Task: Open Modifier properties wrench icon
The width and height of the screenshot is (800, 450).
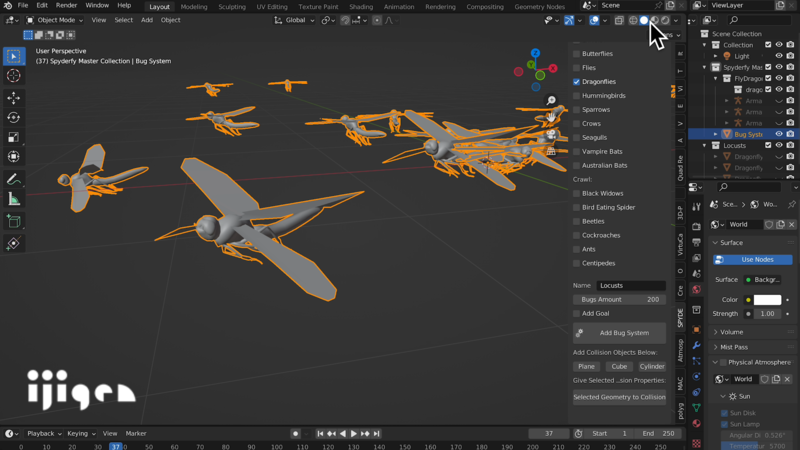Action: click(x=696, y=345)
